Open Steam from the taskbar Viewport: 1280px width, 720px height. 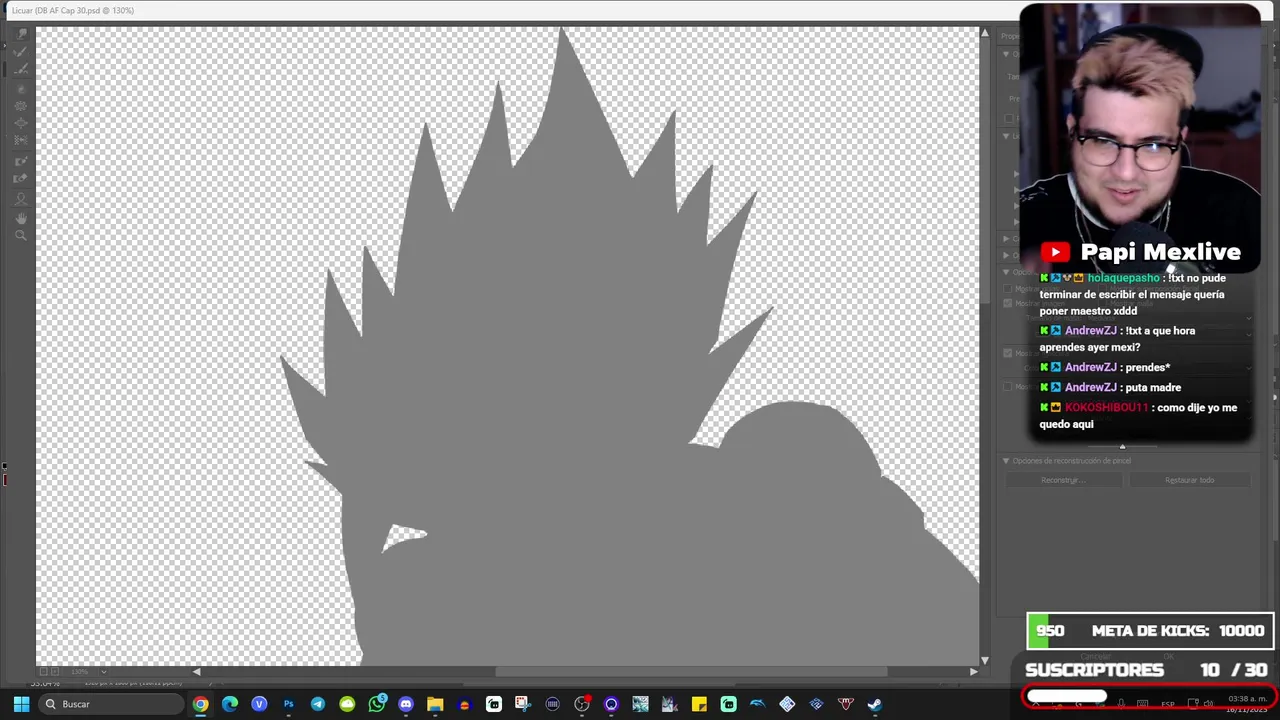point(875,704)
